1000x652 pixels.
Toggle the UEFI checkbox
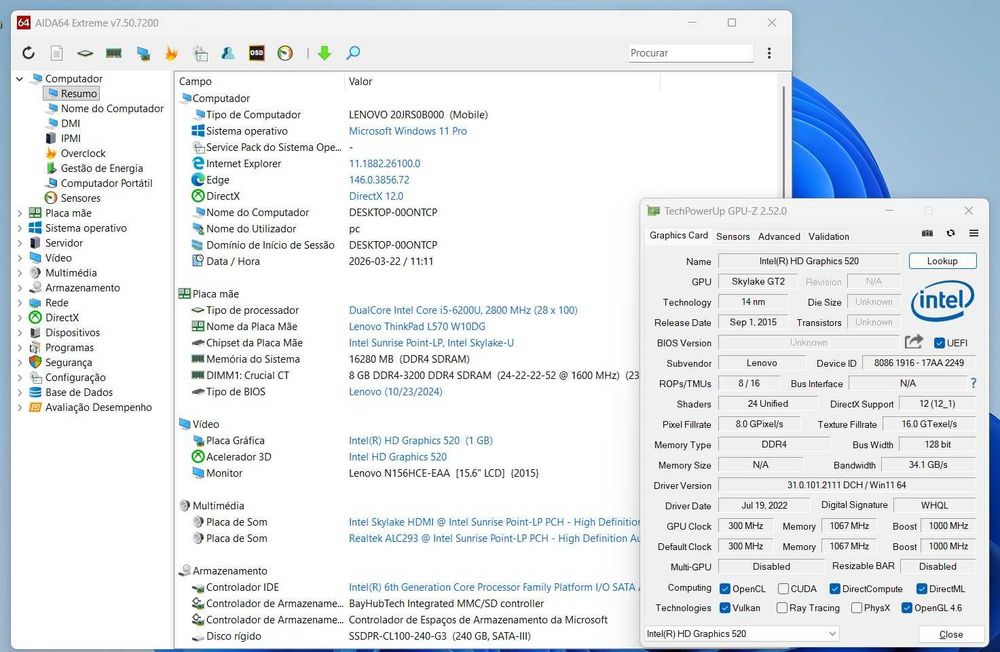pos(939,343)
